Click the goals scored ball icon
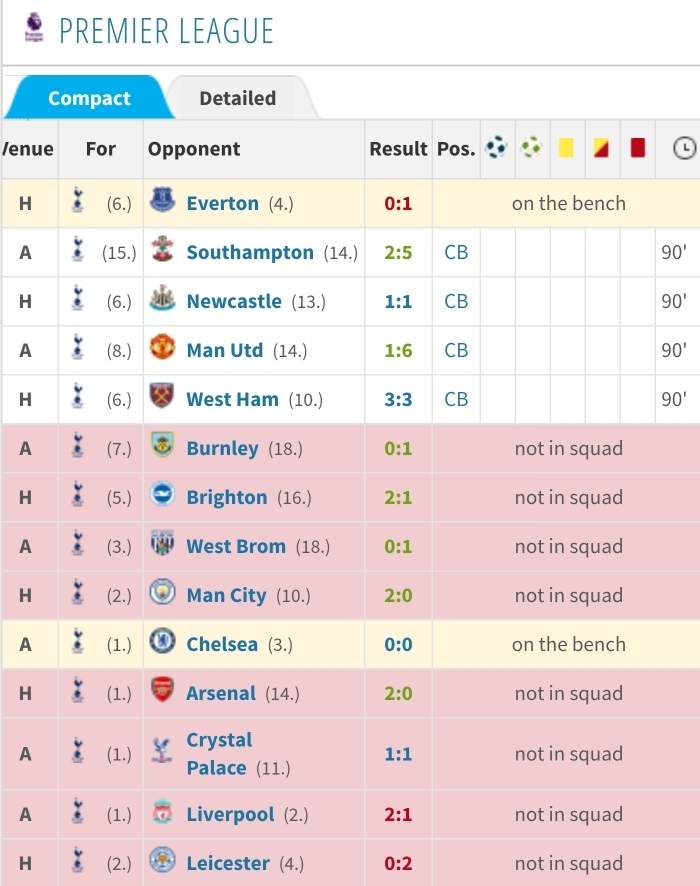 (x=496, y=149)
